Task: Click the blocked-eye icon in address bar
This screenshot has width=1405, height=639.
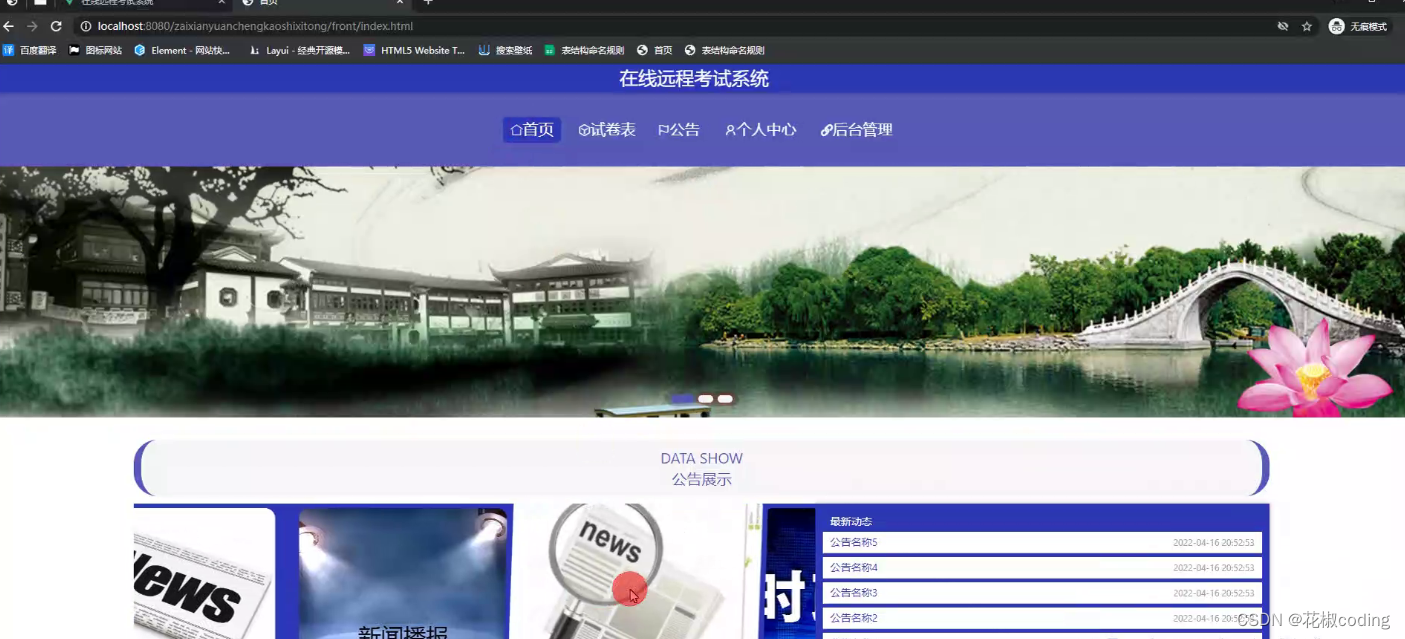Action: click(1283, 26)
